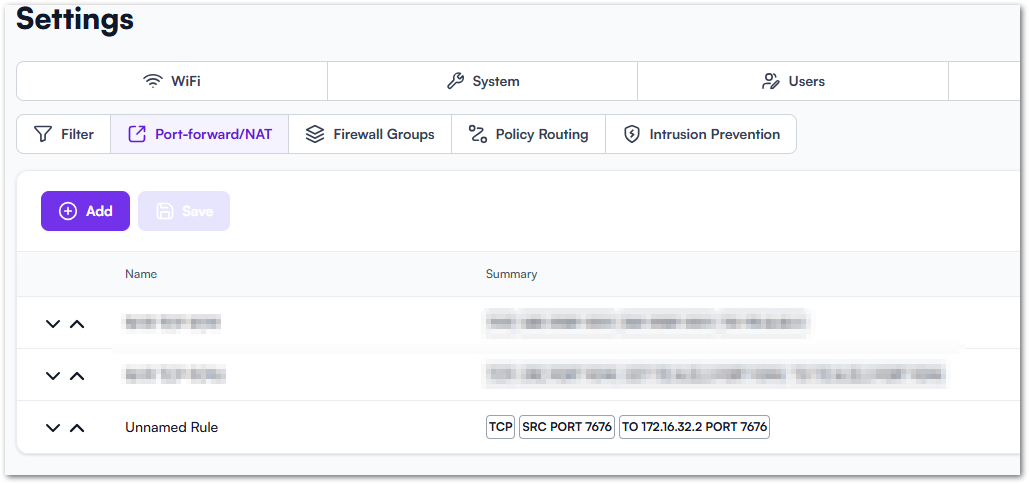Click the Firewall Groups layers icon
Image resolution: width=1029 pixels, height=484 pixels.
pos(315,134)
